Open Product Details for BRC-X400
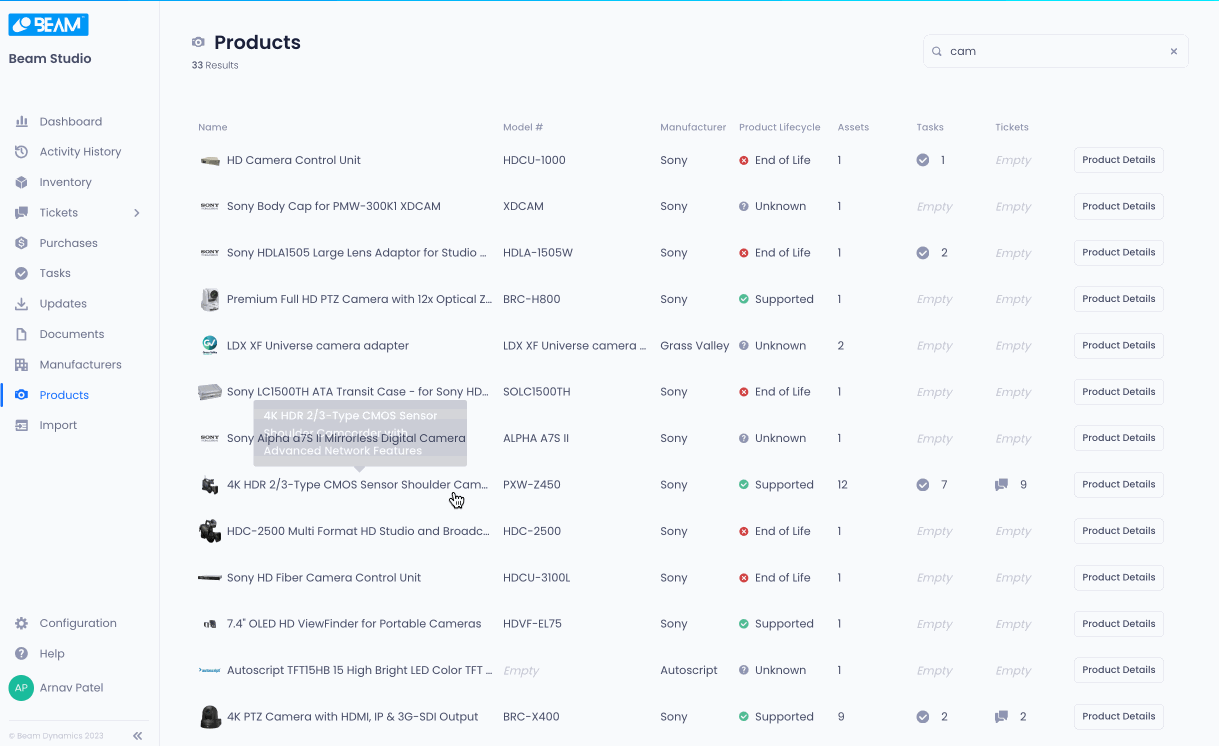 pos(1119,717)
